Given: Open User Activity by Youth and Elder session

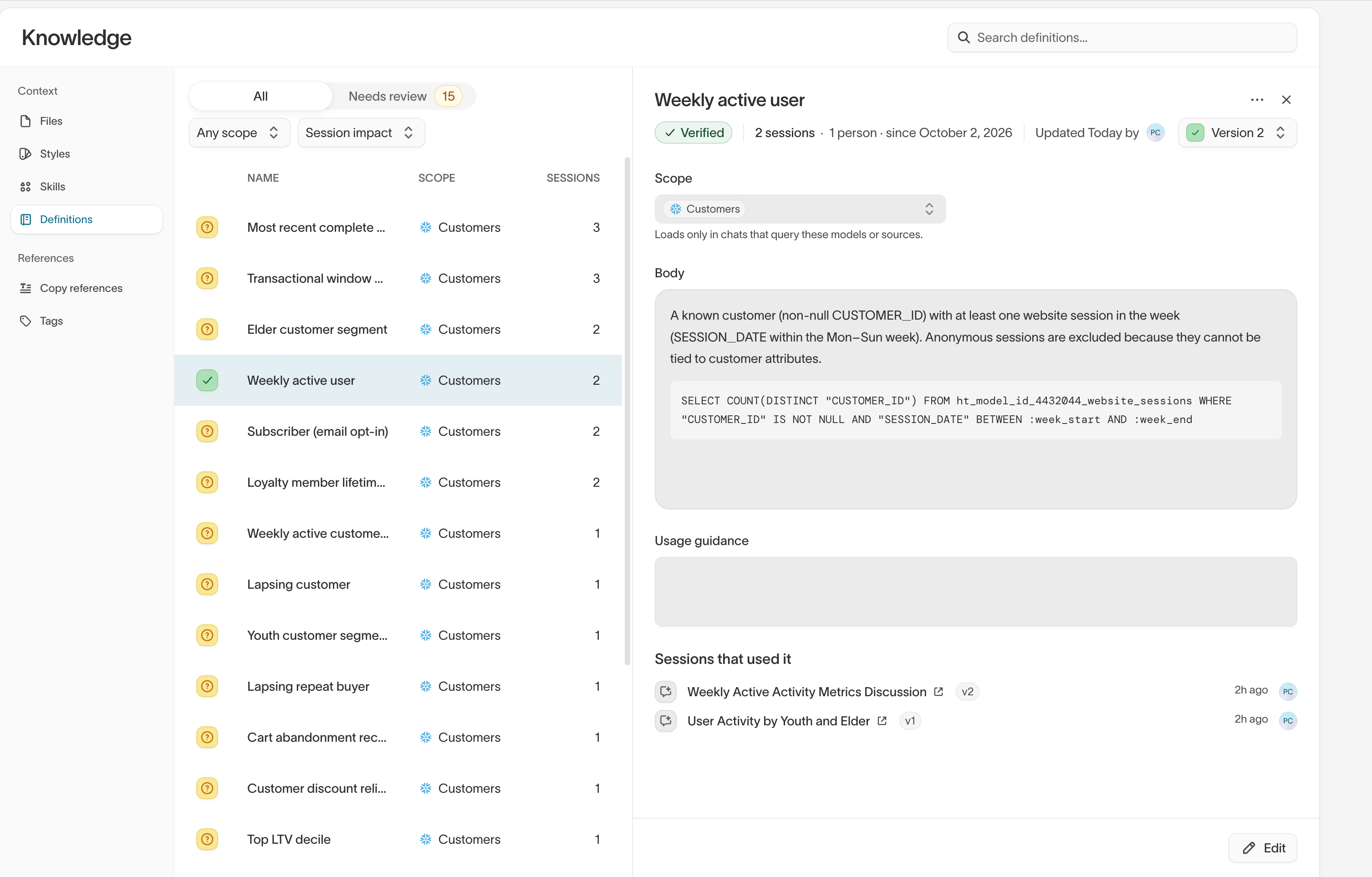Looking at the screenshot, I should pyautogui.click(x=778, y=721).
